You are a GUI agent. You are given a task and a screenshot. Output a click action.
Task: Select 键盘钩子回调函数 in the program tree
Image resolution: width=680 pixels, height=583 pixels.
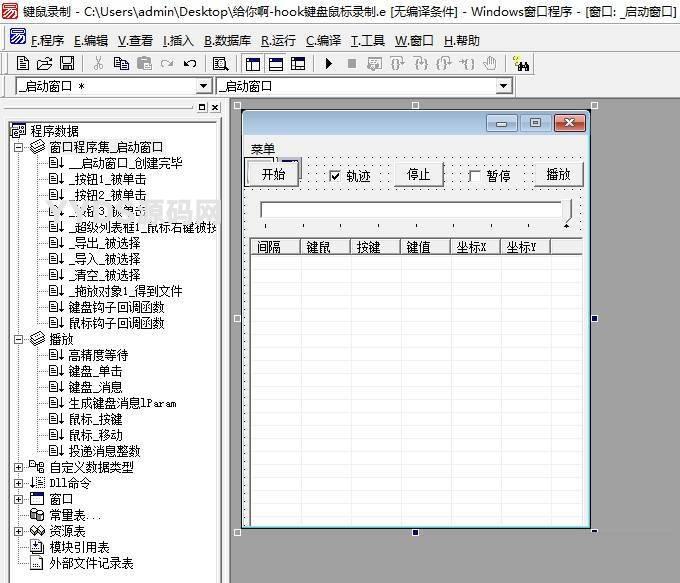116,307
